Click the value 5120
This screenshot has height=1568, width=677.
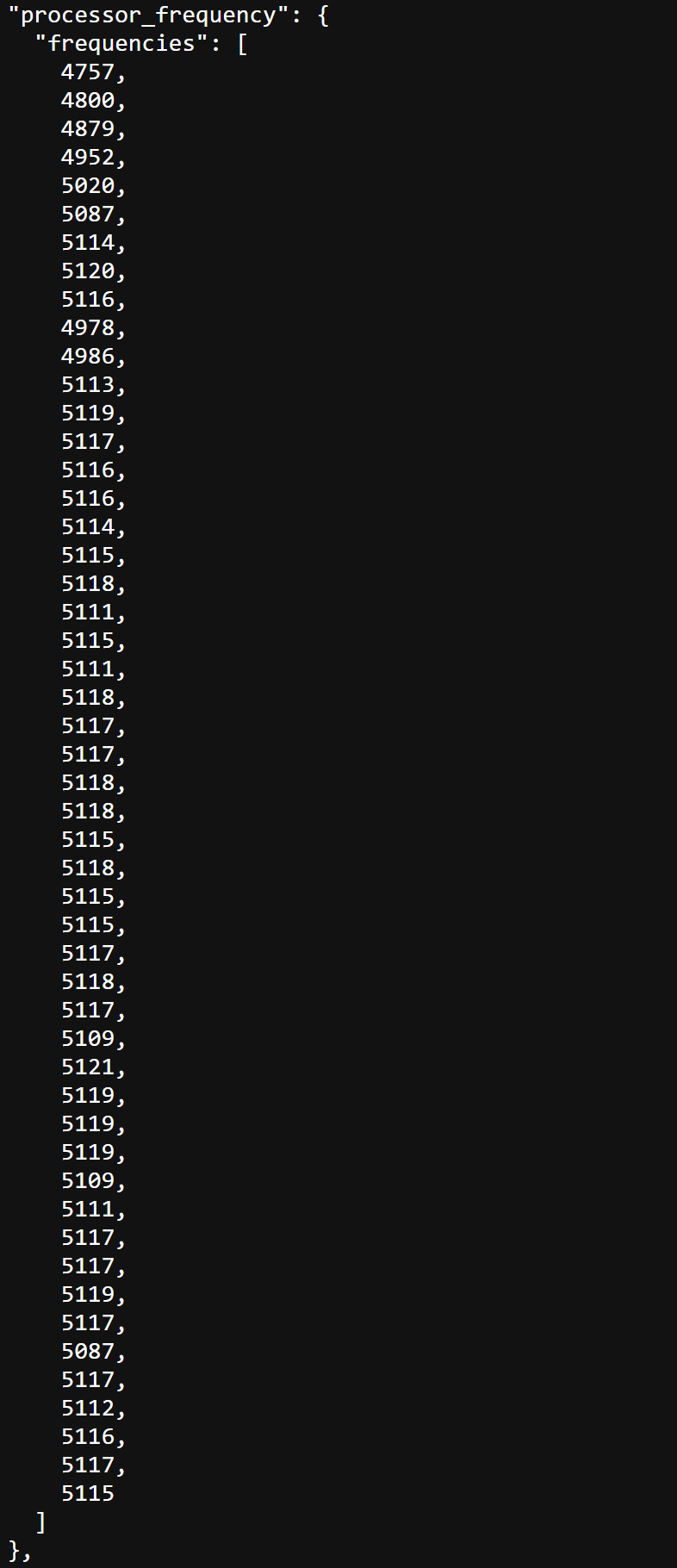(x=88, y=271)
